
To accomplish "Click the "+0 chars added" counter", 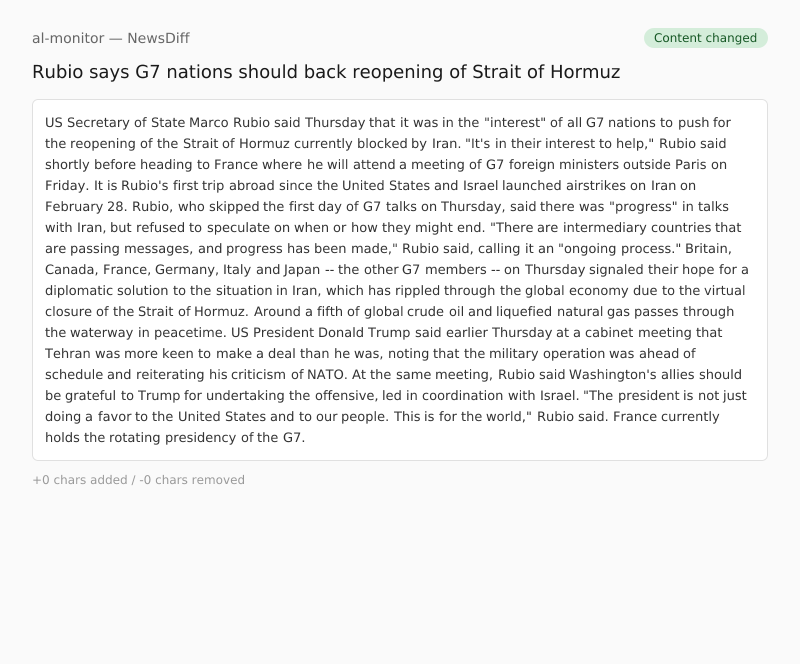I will [x=80, y=480].
